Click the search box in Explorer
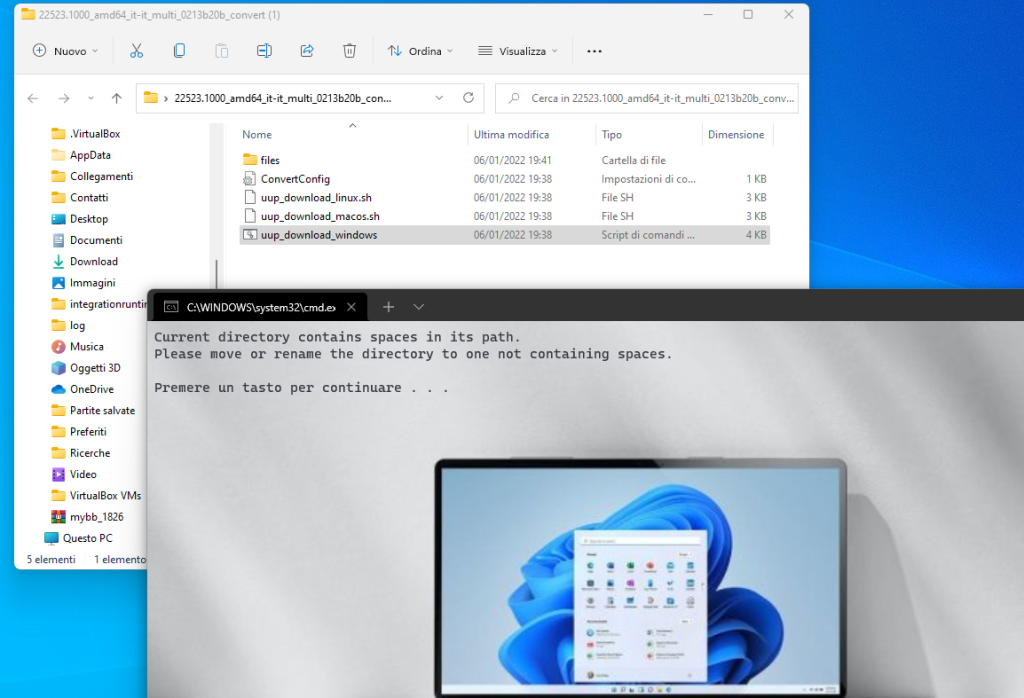The height and width of the screenshot is (698, 1024). point(655,98)
